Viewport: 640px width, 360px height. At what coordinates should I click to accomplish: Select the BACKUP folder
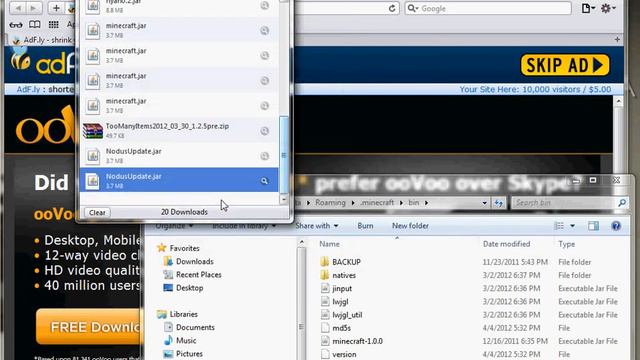point(346,262)
